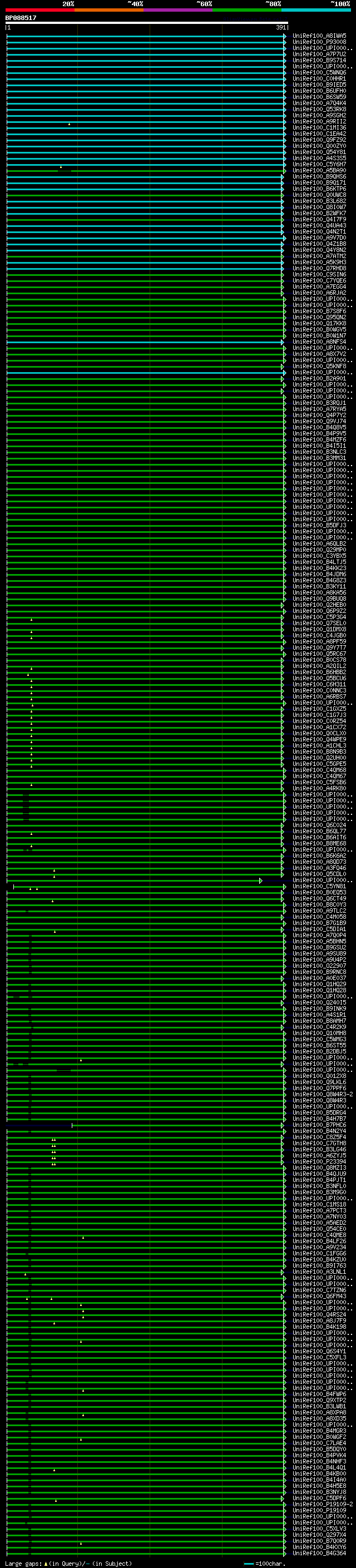Click UniRef100_A5BA90 label
This screenshot has height=1568, width=356.
click(319, 170)
